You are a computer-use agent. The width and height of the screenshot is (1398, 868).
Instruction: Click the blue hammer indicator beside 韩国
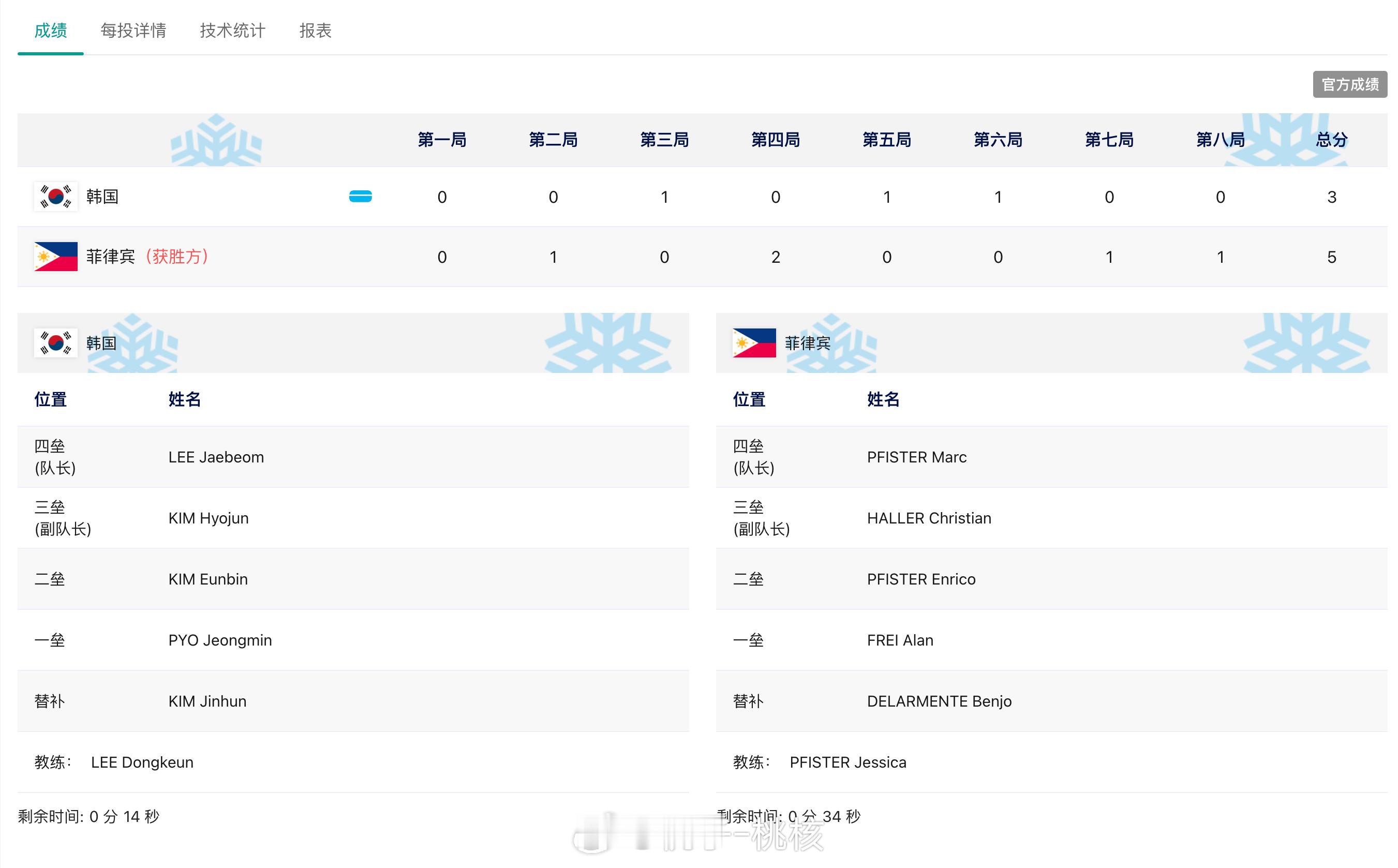(x=361, y=197)
